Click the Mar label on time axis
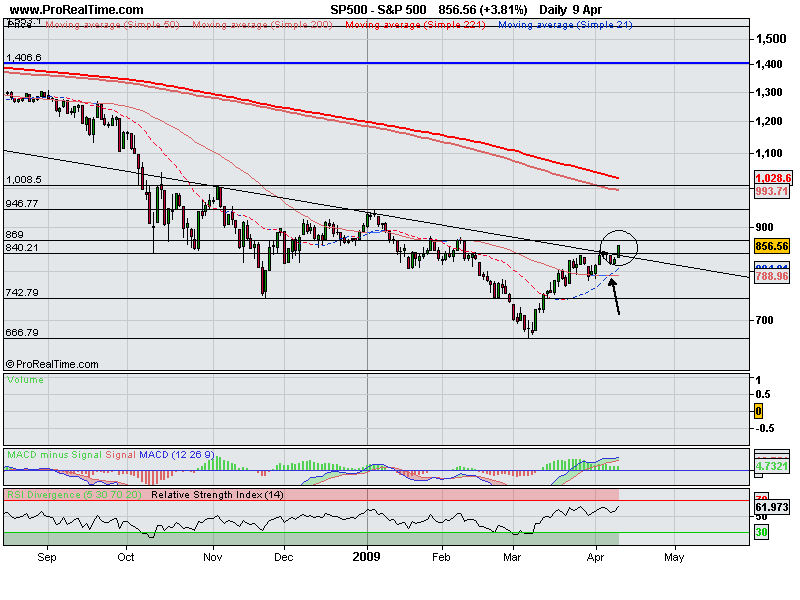800x600 pixels. (512, 557)
